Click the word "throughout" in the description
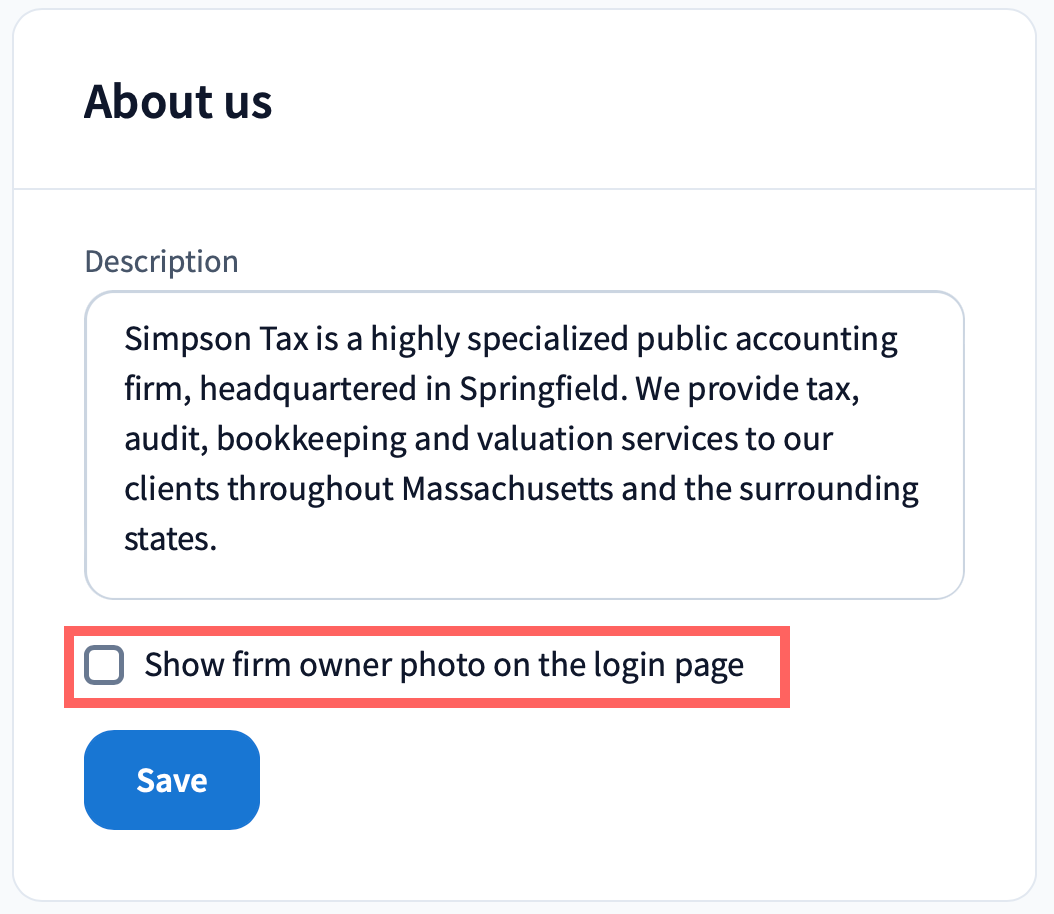Screen dimensions: 1054x914 point(310,490)
